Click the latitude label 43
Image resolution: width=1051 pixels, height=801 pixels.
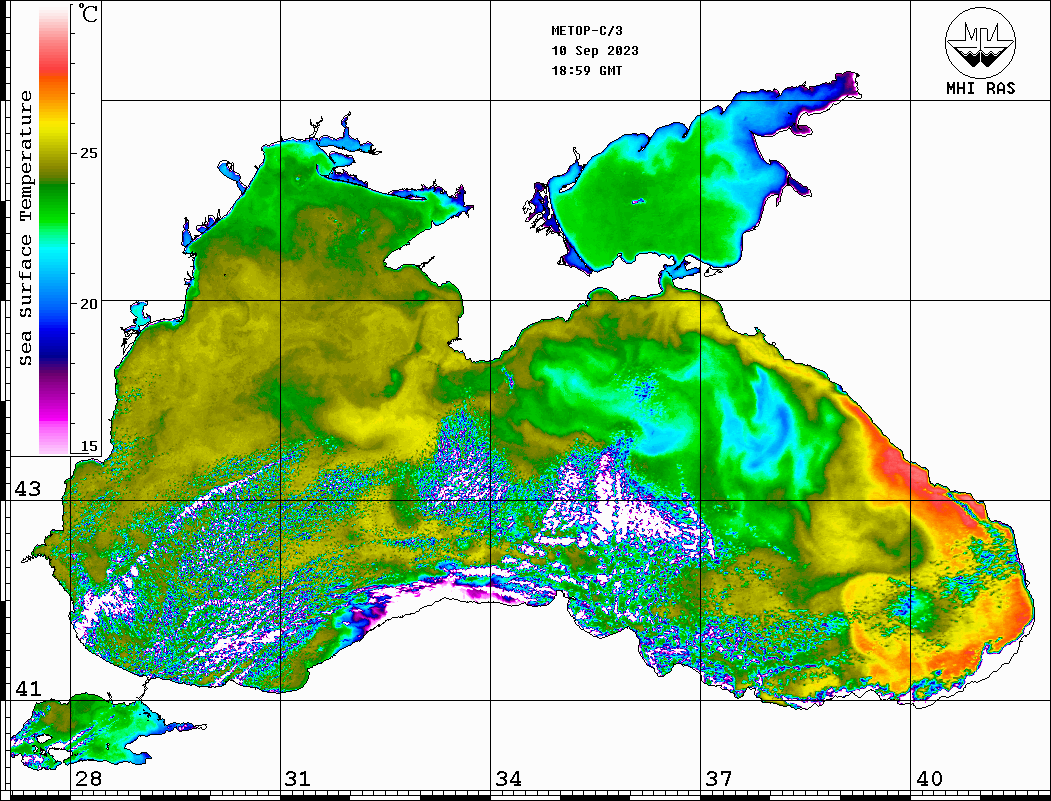[x=28, y=489]
